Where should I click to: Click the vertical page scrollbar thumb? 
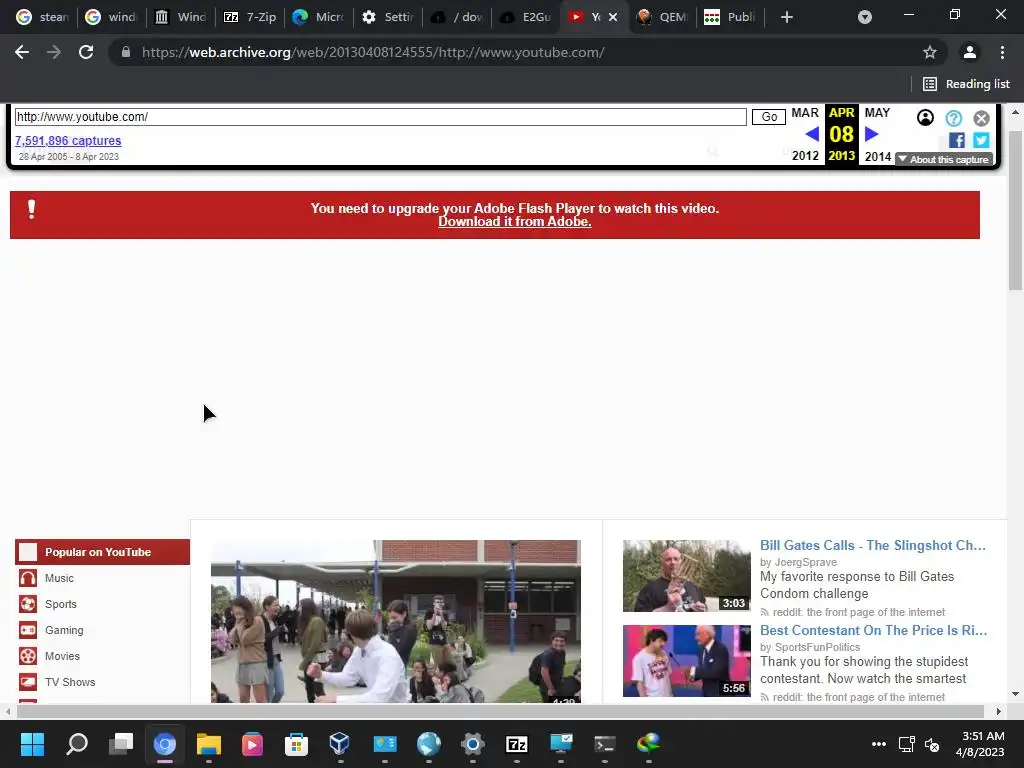[x=1016, y=209]
